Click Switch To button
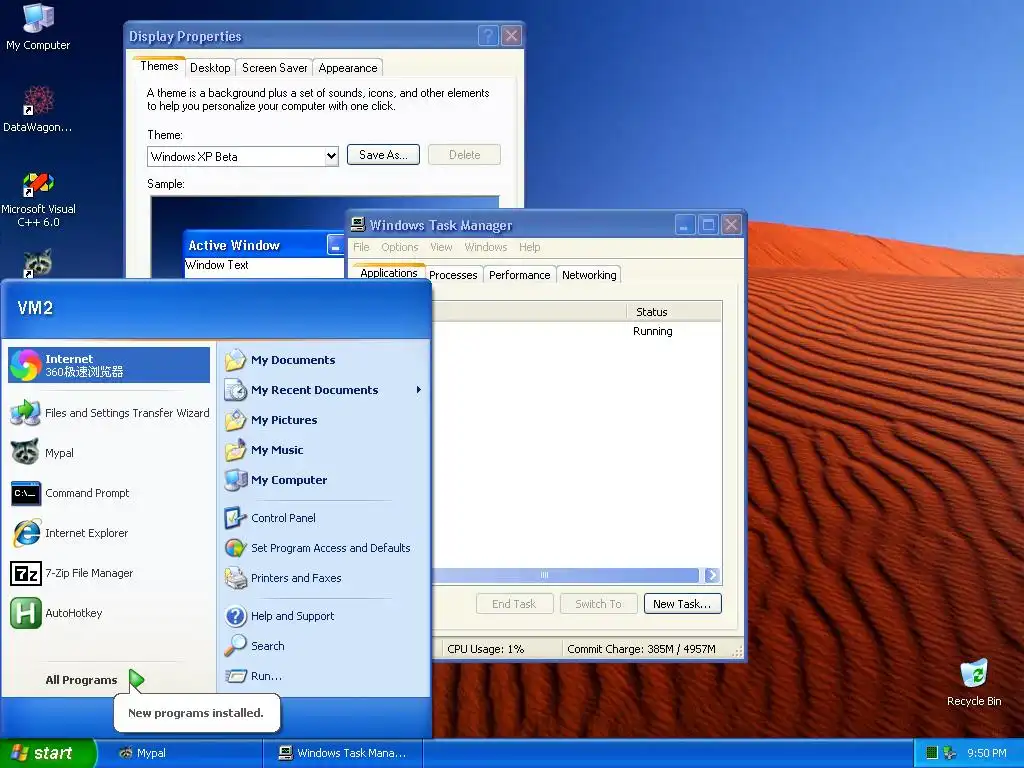The height and width of the screenshot is (768, 1024). [x=598, y=604]
